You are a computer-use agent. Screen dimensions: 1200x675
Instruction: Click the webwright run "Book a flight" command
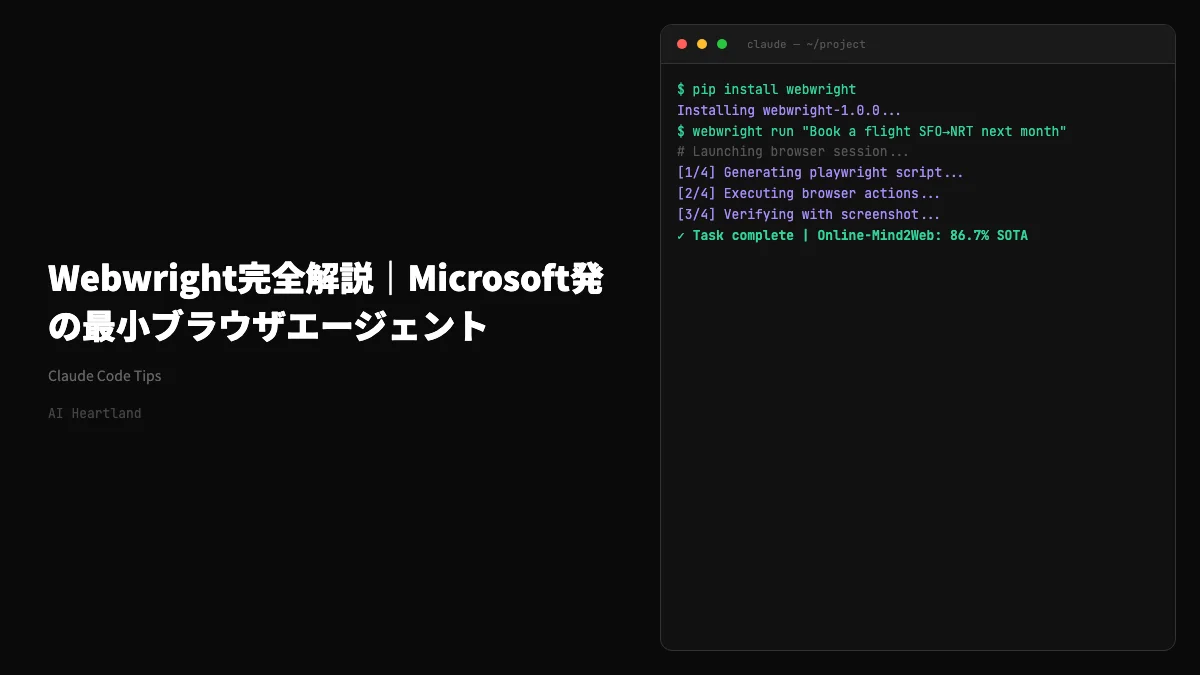872,131
